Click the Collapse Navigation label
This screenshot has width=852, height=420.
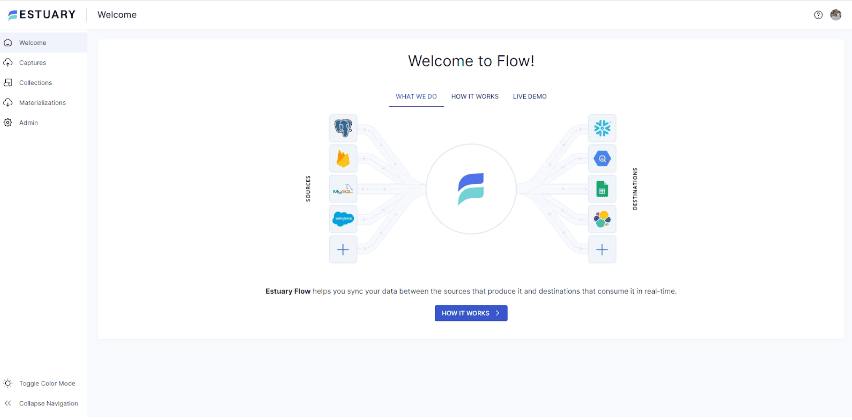click(48, 403)
